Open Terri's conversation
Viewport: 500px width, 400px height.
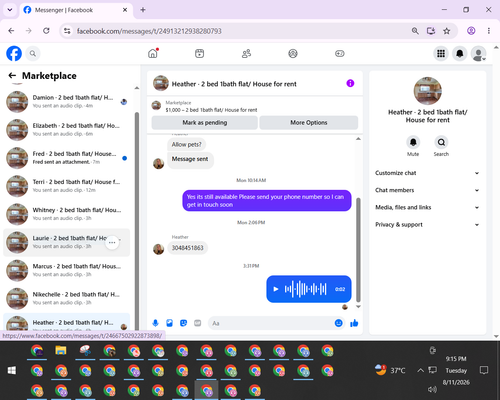pos(67,186)
